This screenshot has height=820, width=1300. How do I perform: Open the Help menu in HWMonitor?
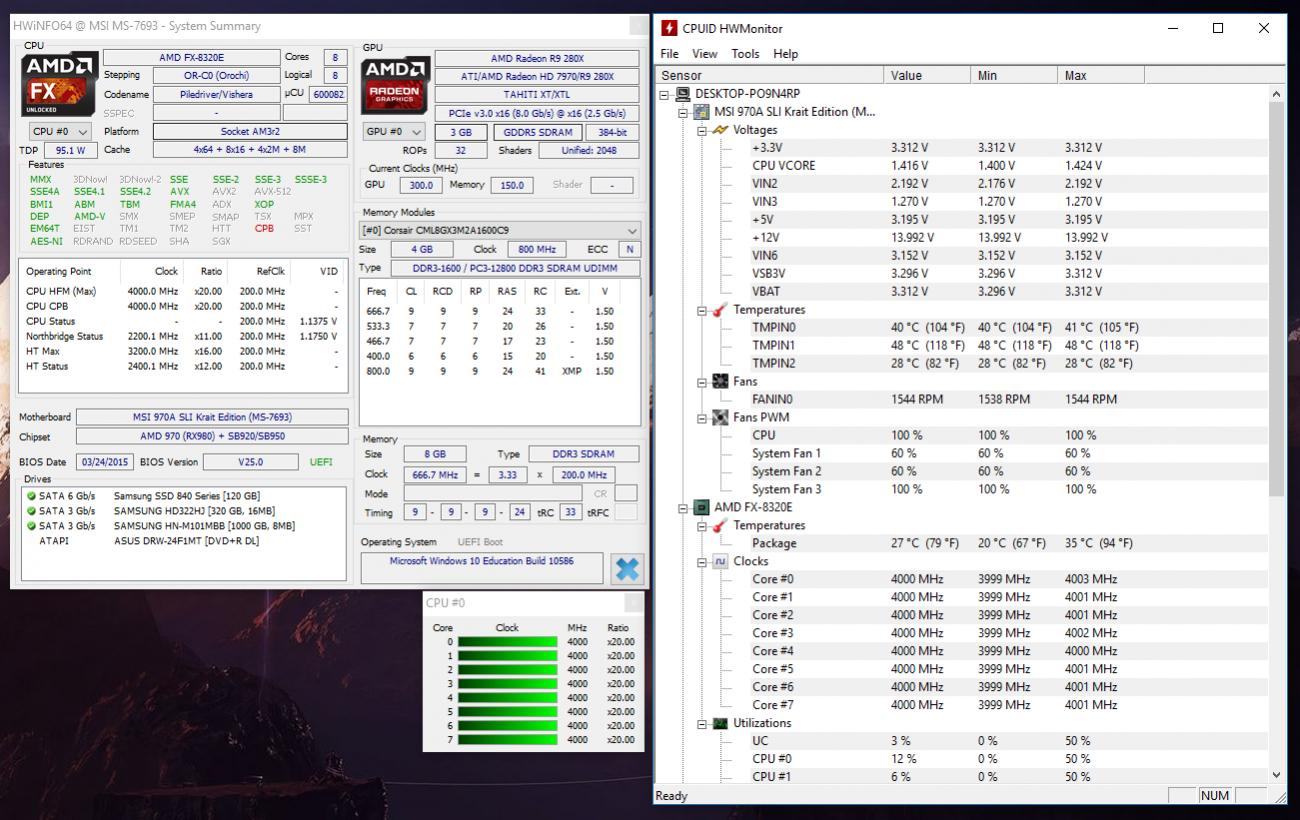coord(786,54)
